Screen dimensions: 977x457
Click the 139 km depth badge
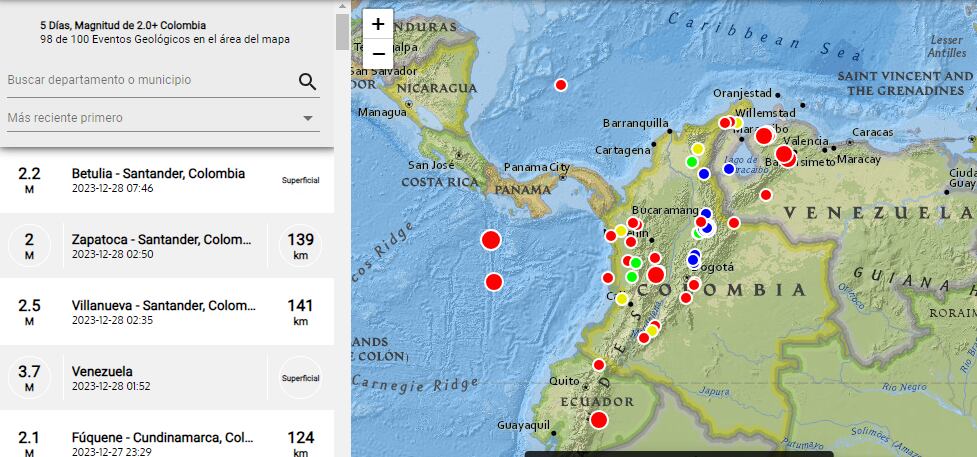pyautogui.click(x=300, y=246)
